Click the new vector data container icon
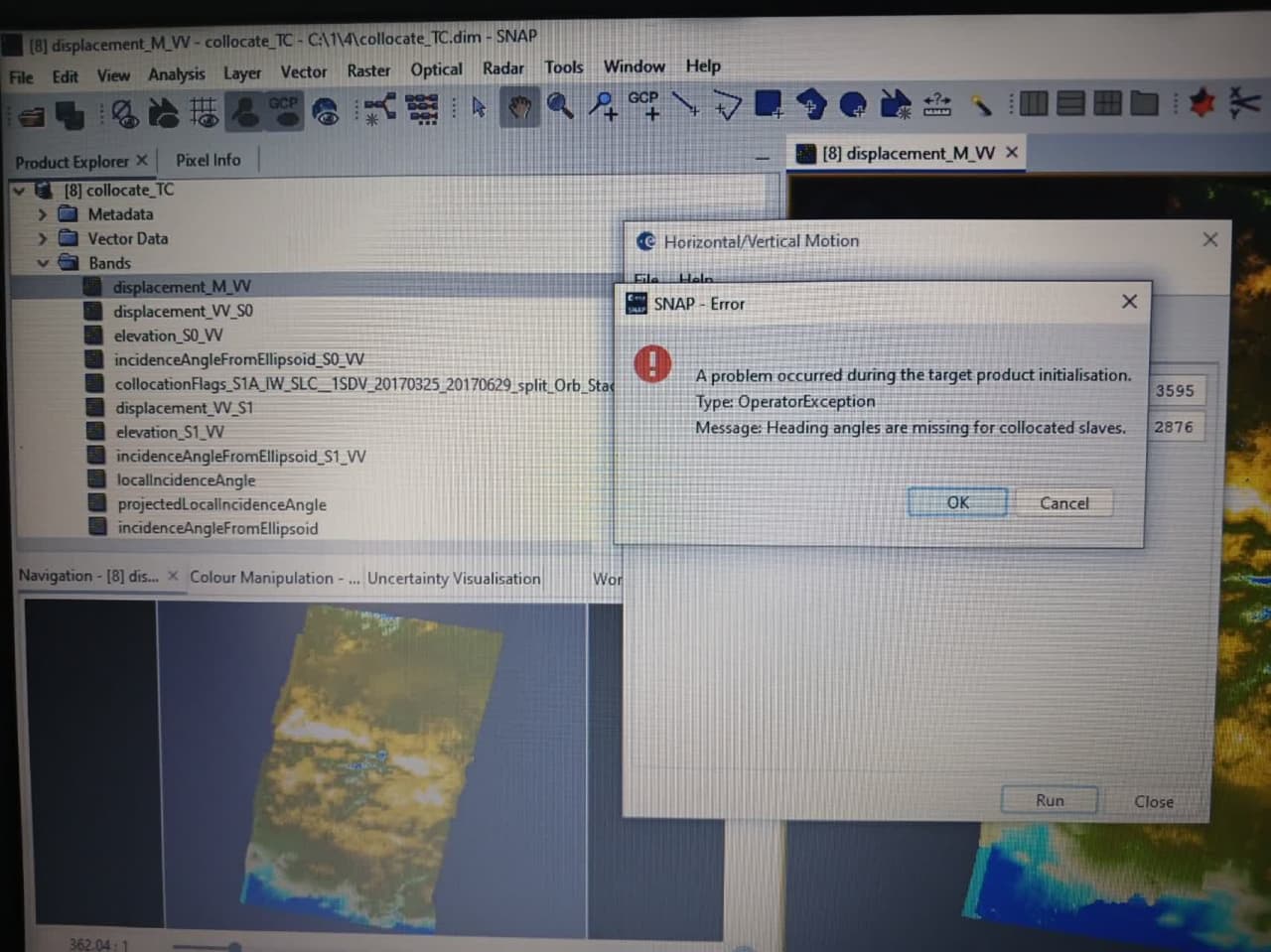The image size is (1271, 952). tap(895, 103)
